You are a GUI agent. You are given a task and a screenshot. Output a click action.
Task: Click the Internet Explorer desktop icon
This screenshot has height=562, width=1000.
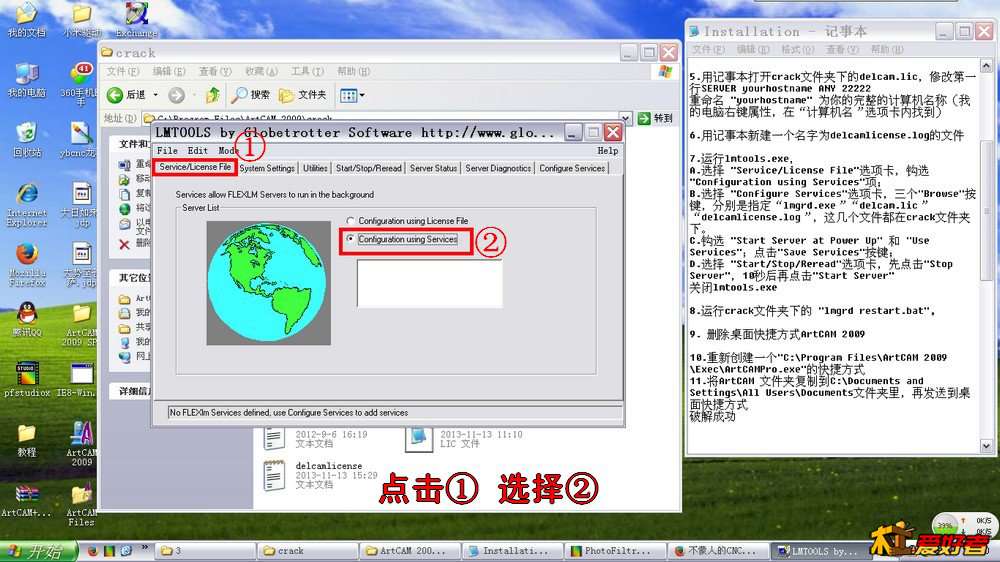point(27,205)
